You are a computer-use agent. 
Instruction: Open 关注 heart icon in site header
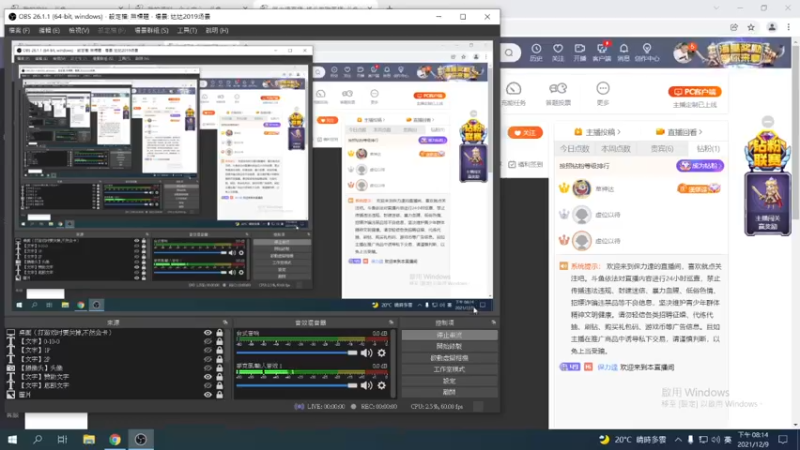coord(558,52)
